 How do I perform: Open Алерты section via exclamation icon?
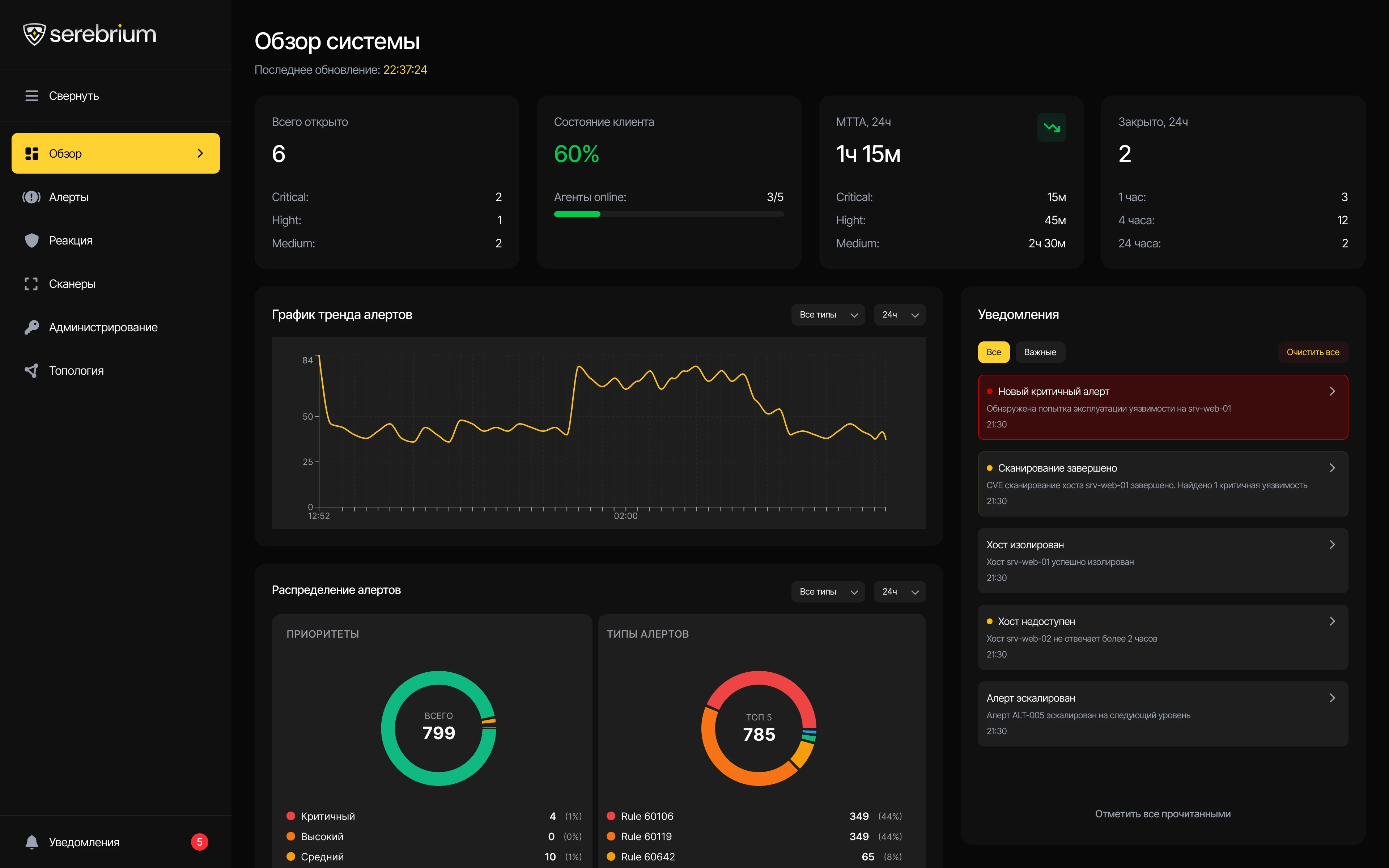pos(31,197)
